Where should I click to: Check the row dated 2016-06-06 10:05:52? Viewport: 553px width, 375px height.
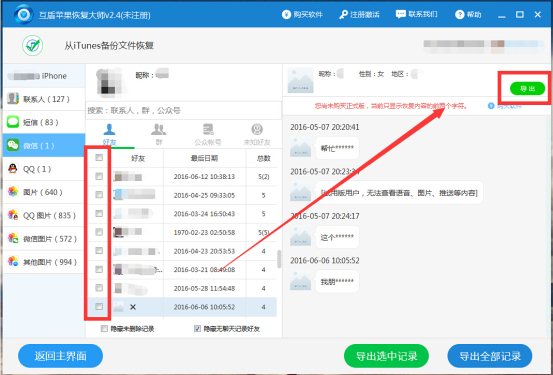99,306
